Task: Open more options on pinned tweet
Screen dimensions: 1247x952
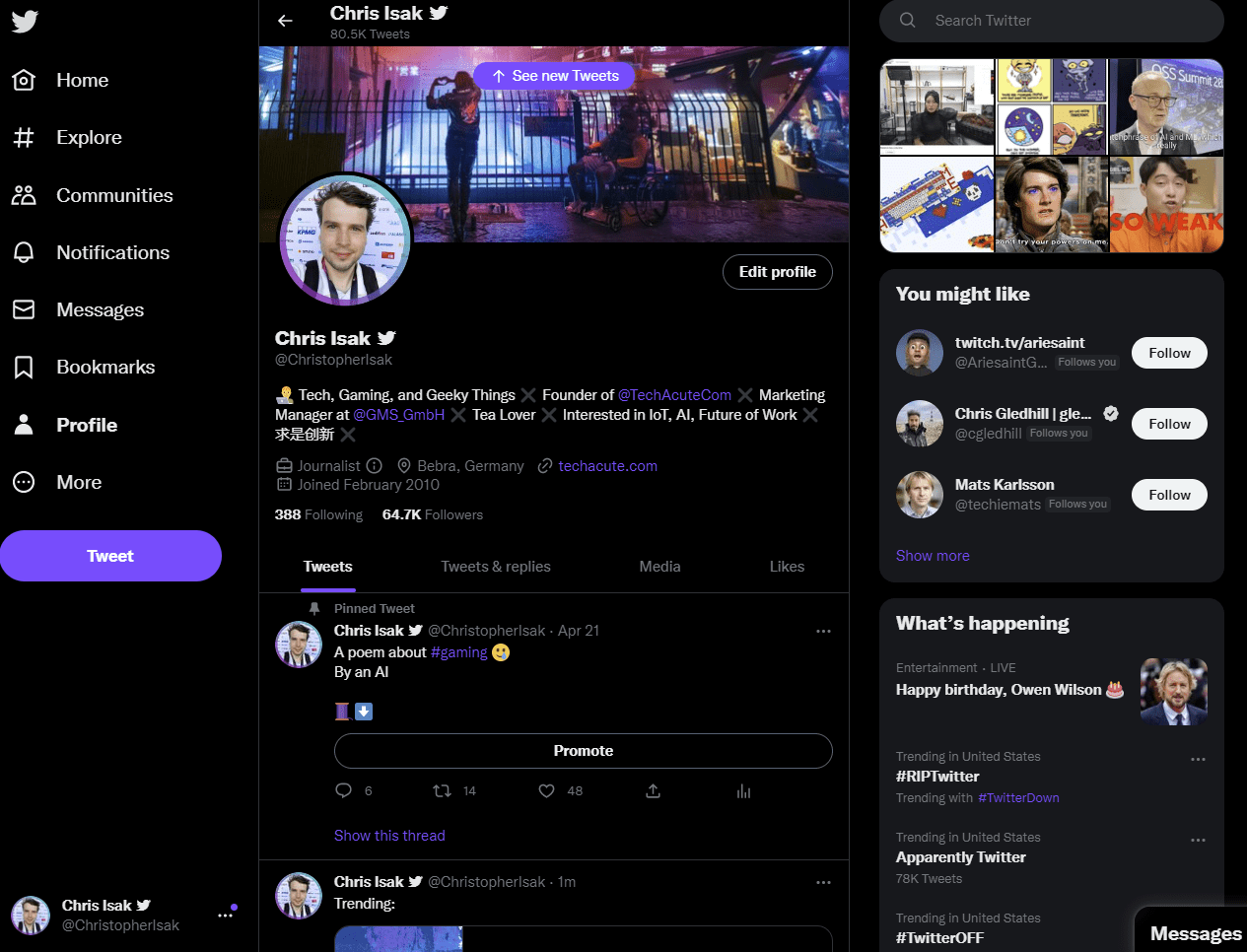Action: 823,631
